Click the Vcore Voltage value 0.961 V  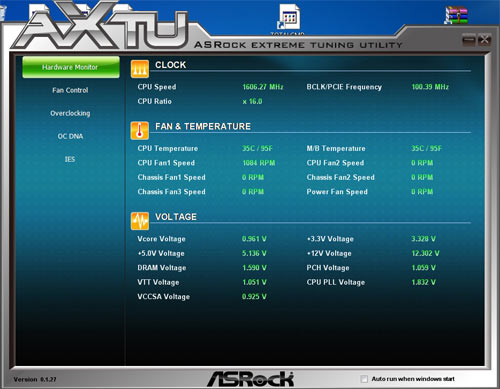click(254, 239)
